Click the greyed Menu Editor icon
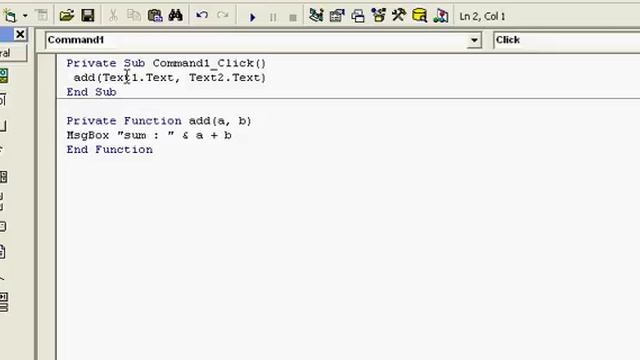This screenshot has height=360, width=640. click(x=42, y=16)
